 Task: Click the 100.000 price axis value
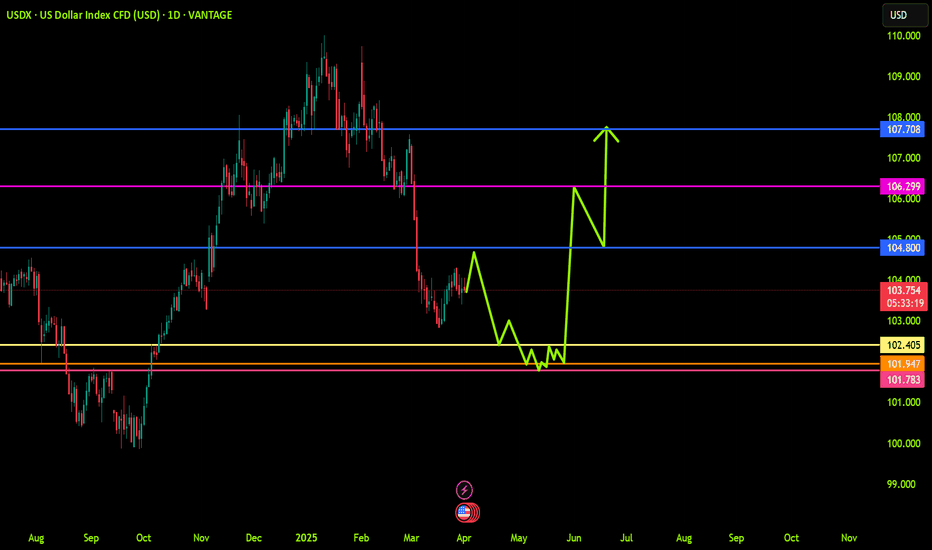pos(903,444)
